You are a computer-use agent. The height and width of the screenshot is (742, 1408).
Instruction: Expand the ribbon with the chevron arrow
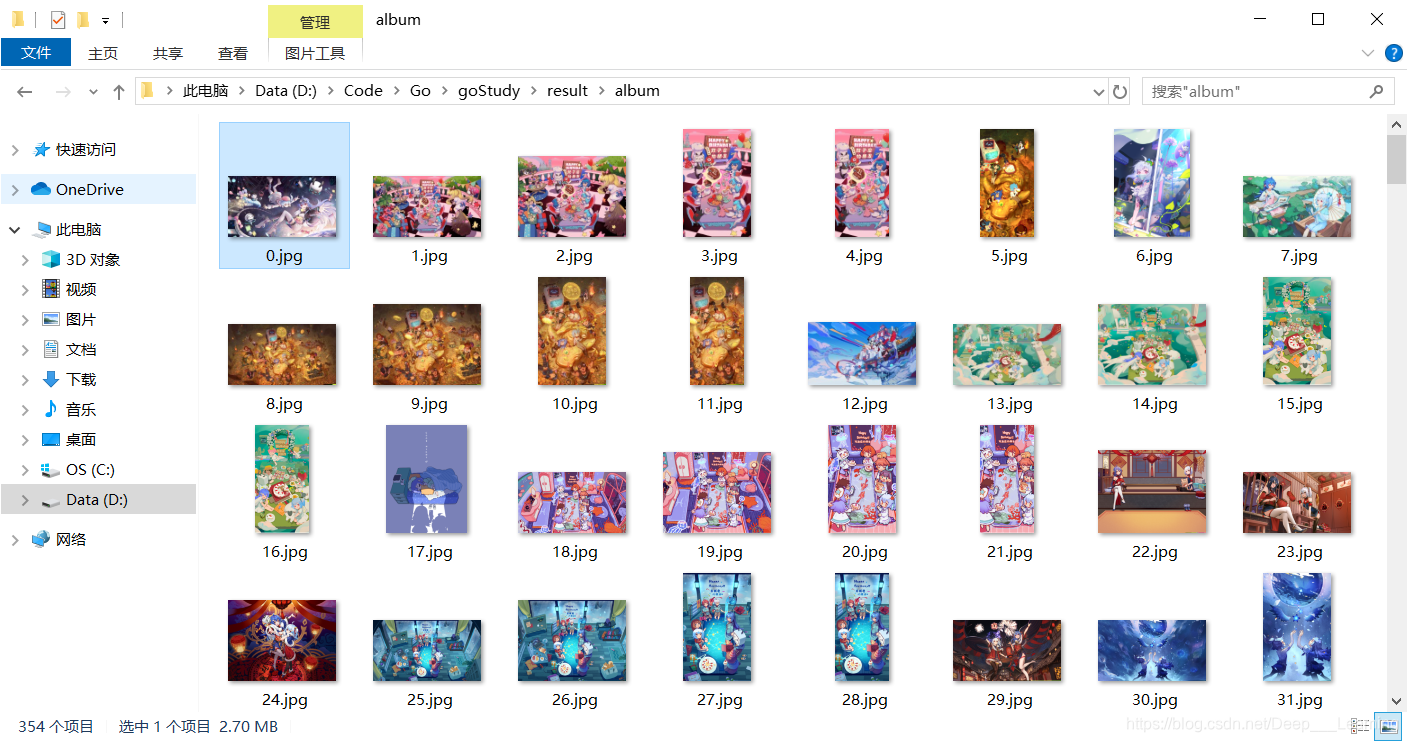[x=1368, y=53]
